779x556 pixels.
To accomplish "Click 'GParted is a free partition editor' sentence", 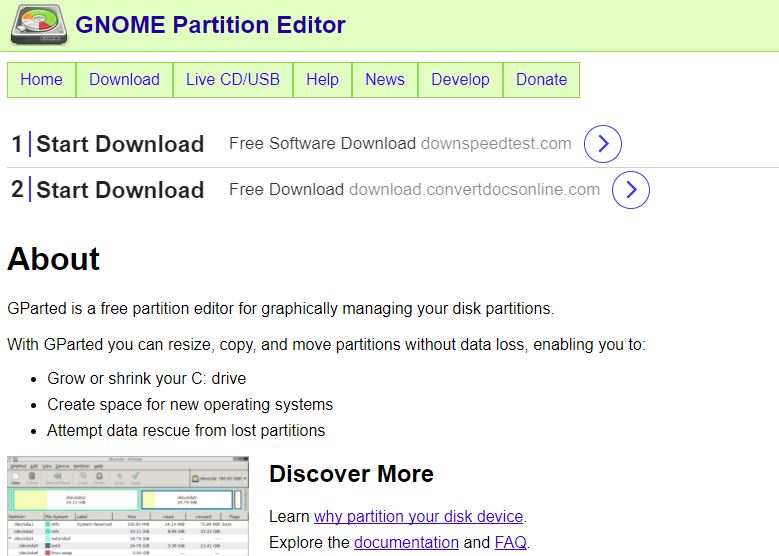I will coord(281,309).
